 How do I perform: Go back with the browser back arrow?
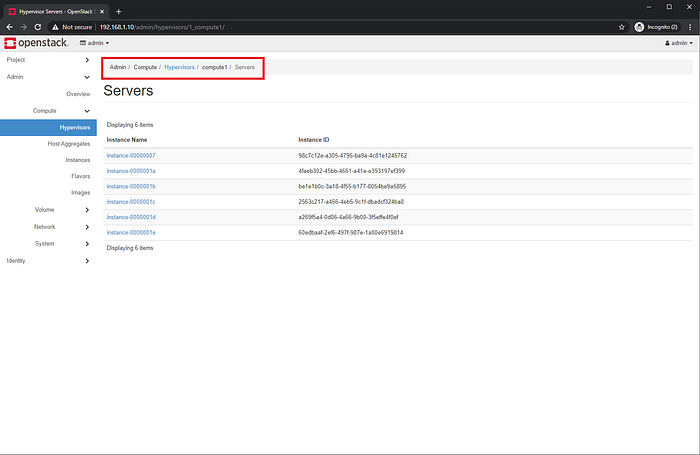9,27
